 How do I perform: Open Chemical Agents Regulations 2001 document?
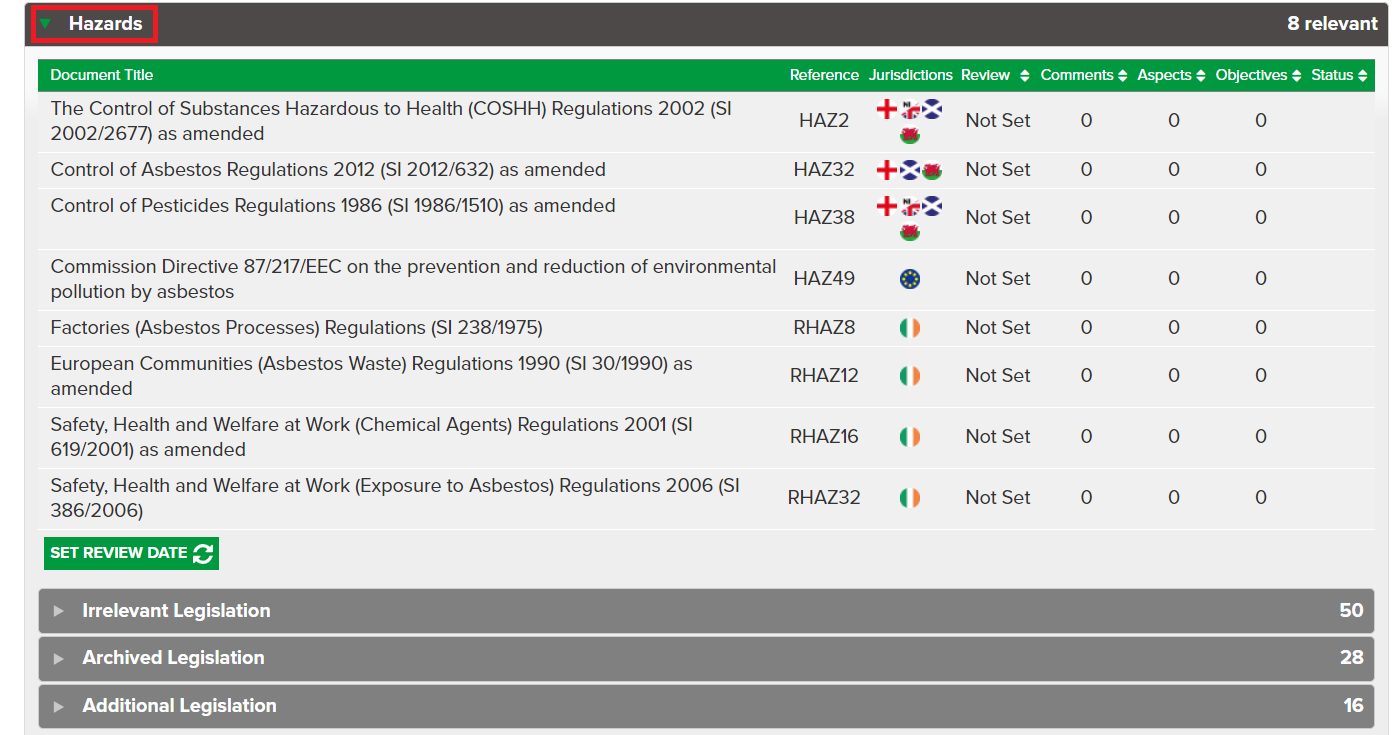coord(372,437)
